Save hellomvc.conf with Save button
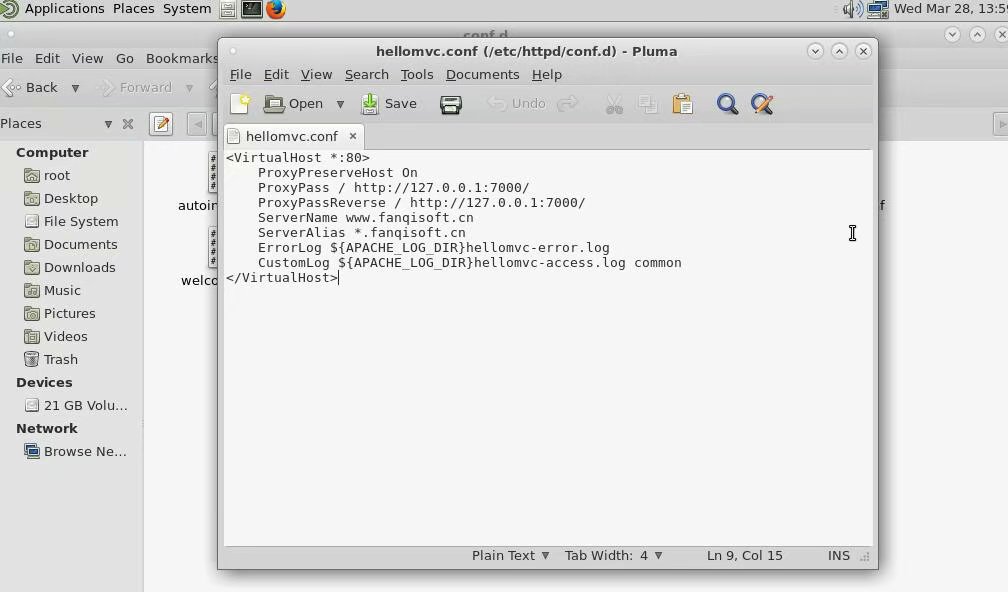 388,103
